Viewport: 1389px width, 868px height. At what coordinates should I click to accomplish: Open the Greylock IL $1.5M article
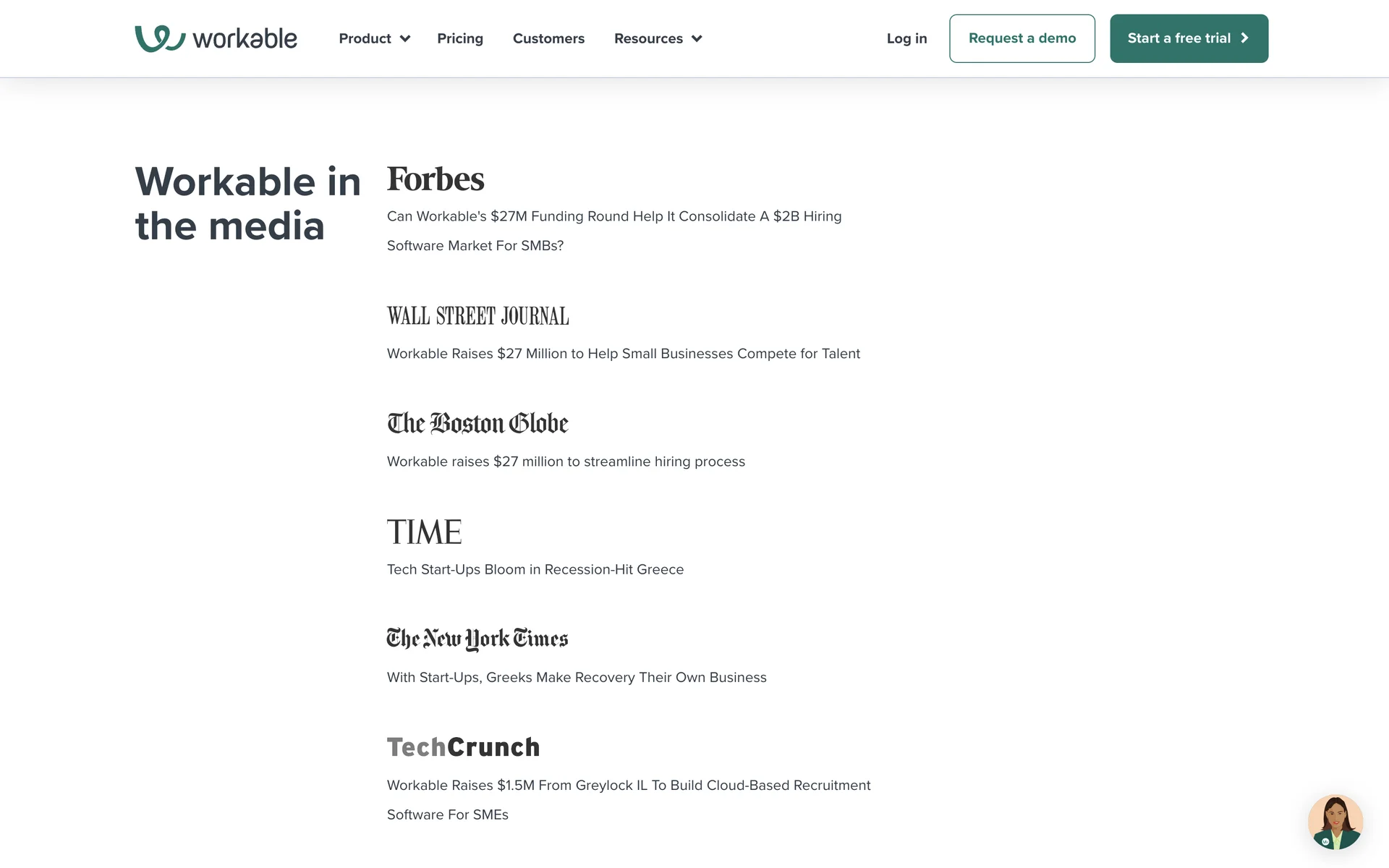tap(628, 786)
